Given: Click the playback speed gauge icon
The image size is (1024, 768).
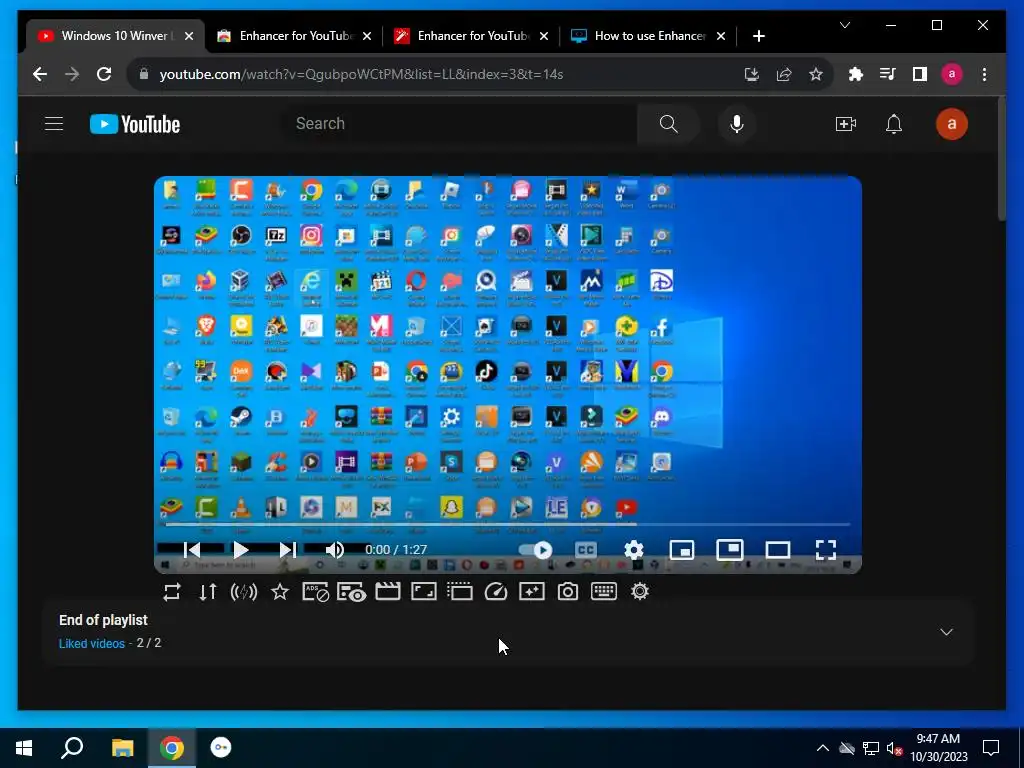Looking at the screenshot, I should pyautogui.click(x=496, y=592).
